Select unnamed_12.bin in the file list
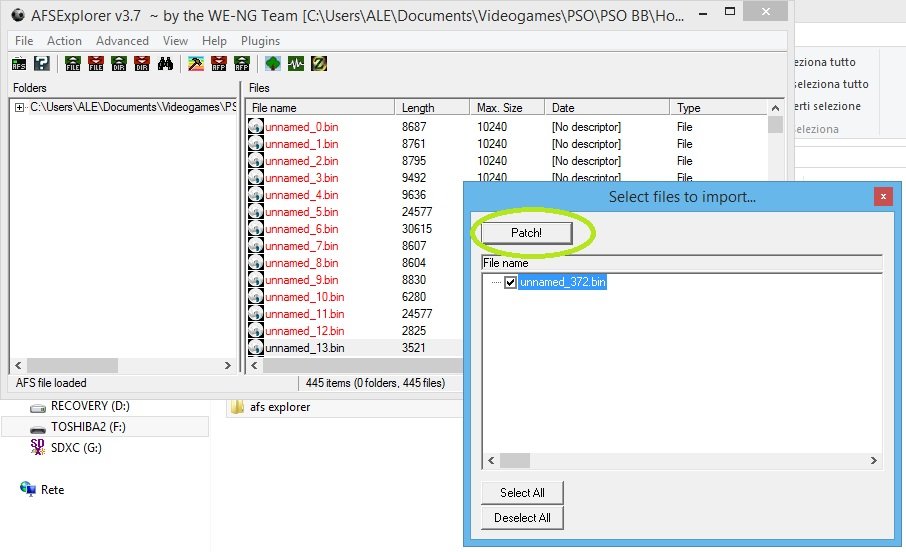Image resolution: width=906 pixels, height=552 pixels. pyautogui.click(x=305, y=331)
